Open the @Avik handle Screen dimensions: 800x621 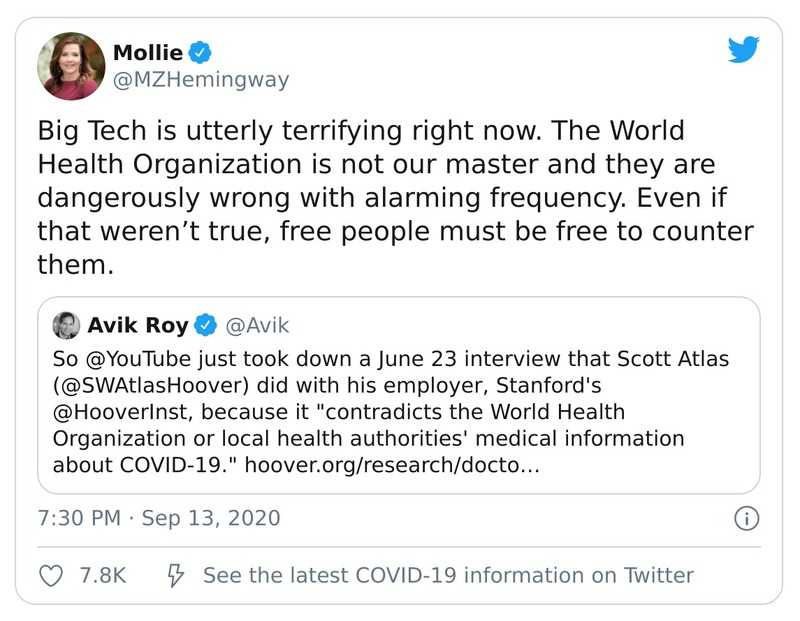(258, 325)
